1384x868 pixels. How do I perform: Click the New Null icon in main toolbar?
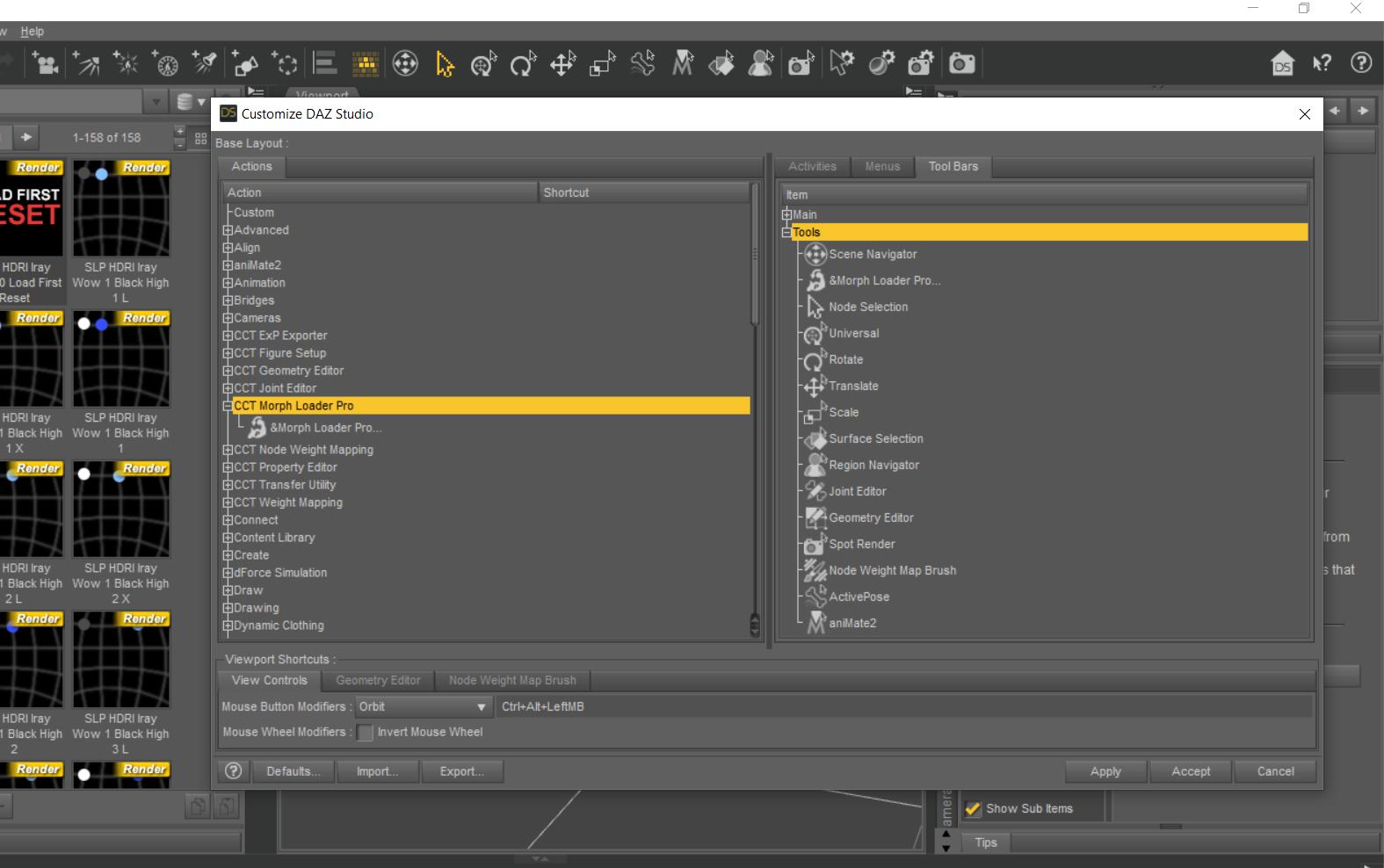(285, 63)
